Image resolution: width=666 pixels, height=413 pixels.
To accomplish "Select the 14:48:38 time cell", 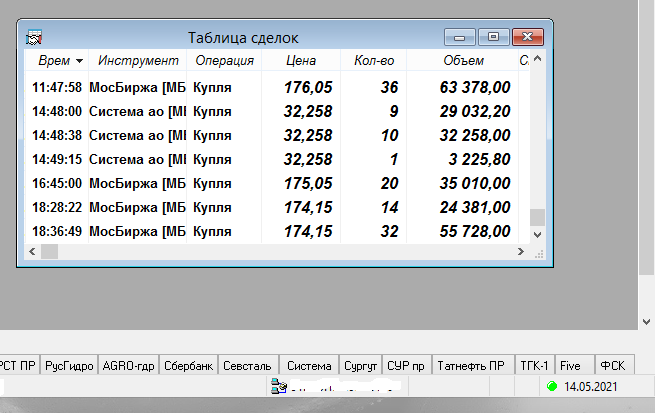I will click(57, 136).
